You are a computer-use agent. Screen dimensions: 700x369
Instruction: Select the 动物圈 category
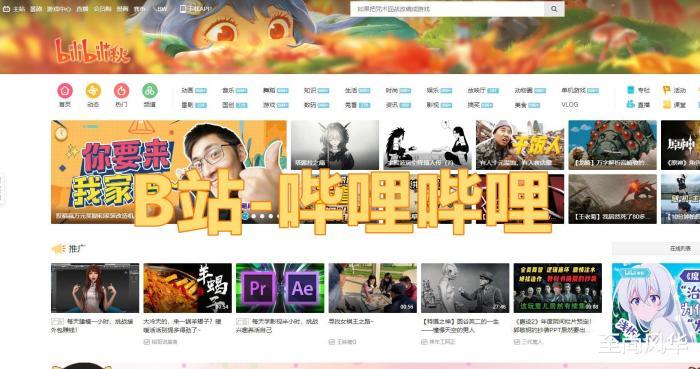(x=523, y=90)
